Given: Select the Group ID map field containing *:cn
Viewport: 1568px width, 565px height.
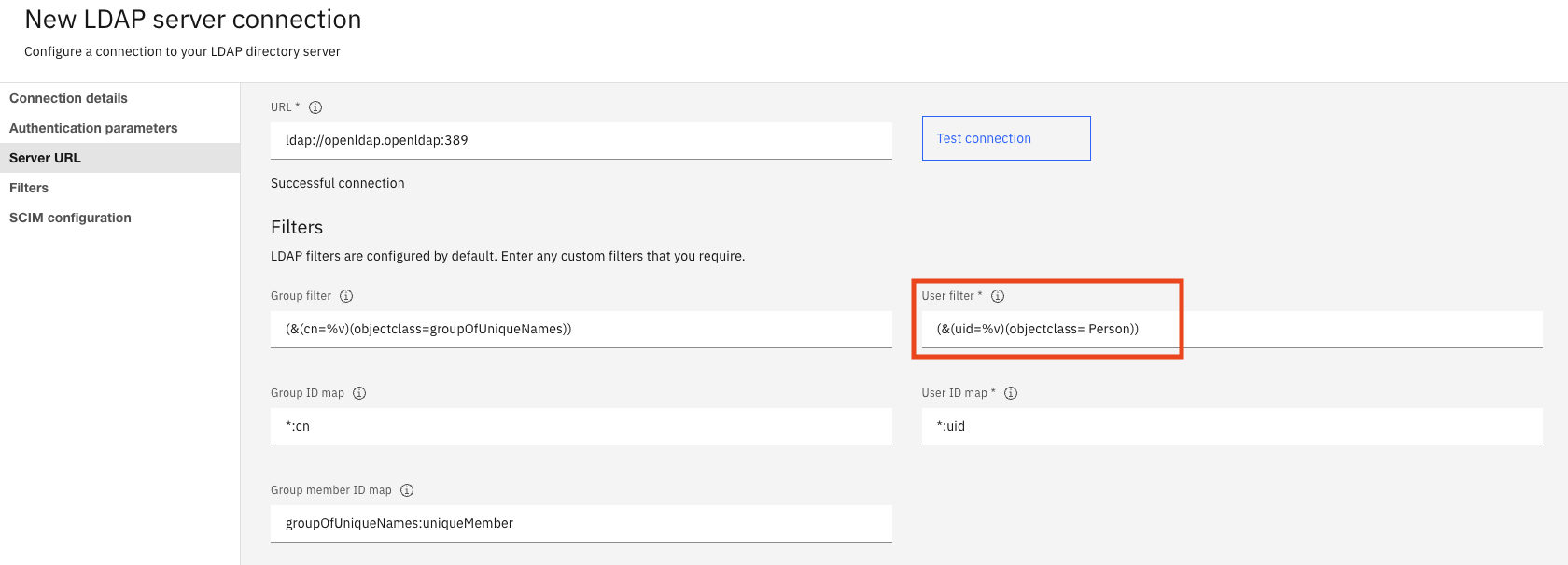Looking at the screenshot, I should point(581,426).
